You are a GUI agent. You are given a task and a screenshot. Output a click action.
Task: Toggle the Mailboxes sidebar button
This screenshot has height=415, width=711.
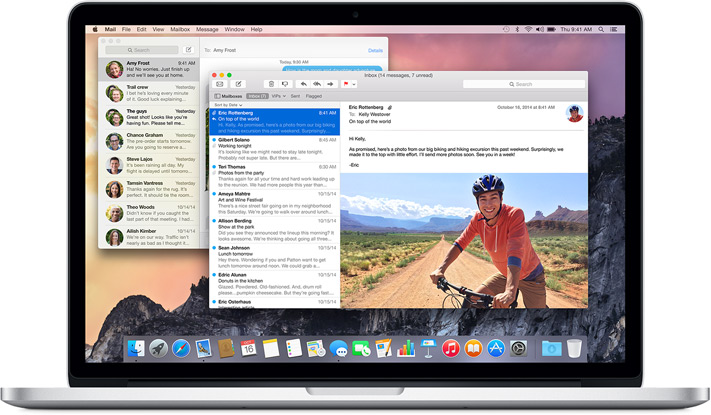point(226,96)
